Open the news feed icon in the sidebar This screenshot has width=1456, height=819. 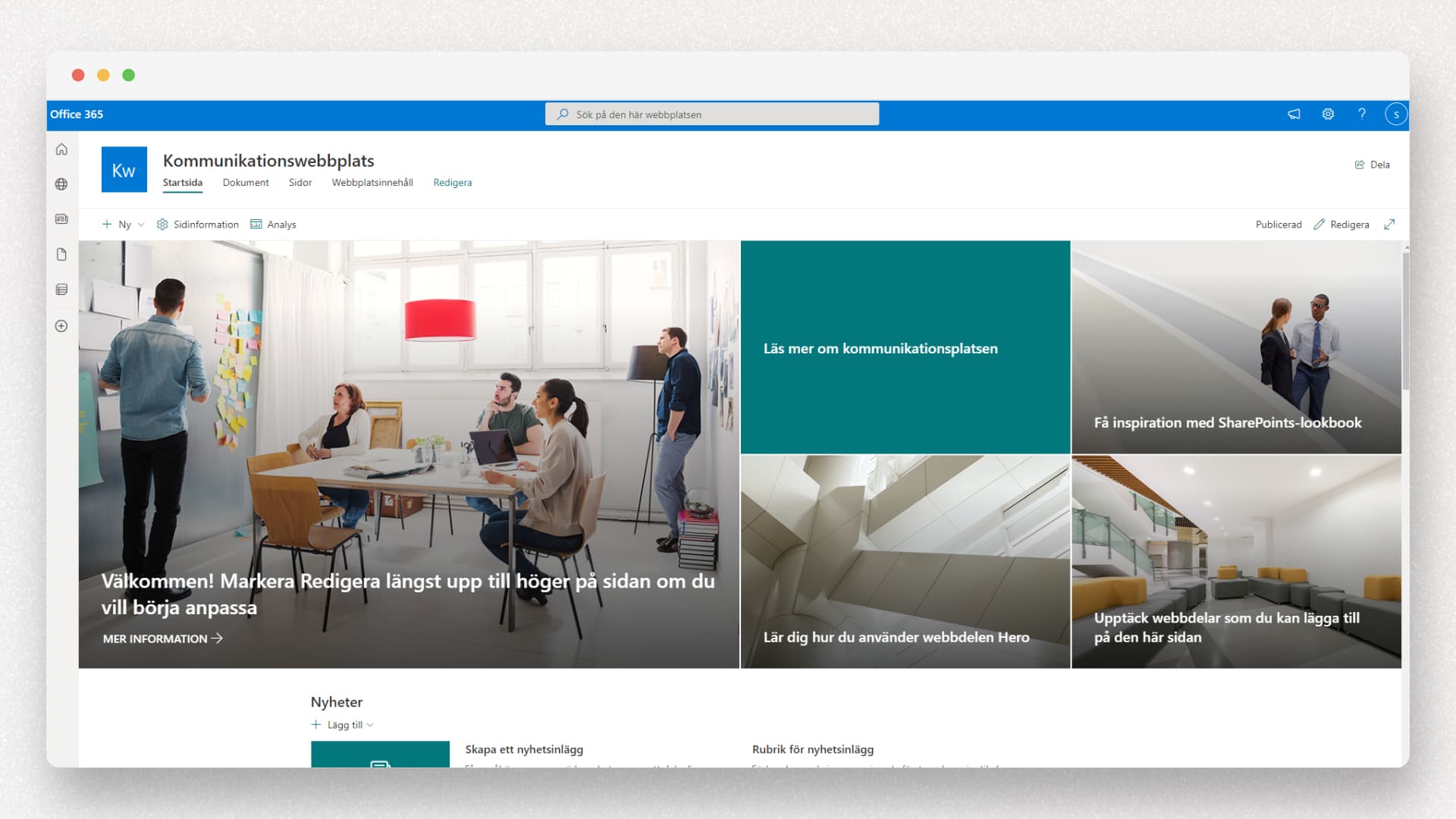tap(61, 218)
